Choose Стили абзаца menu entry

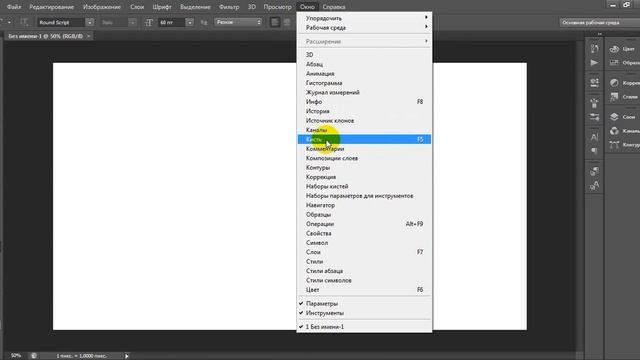364,271
